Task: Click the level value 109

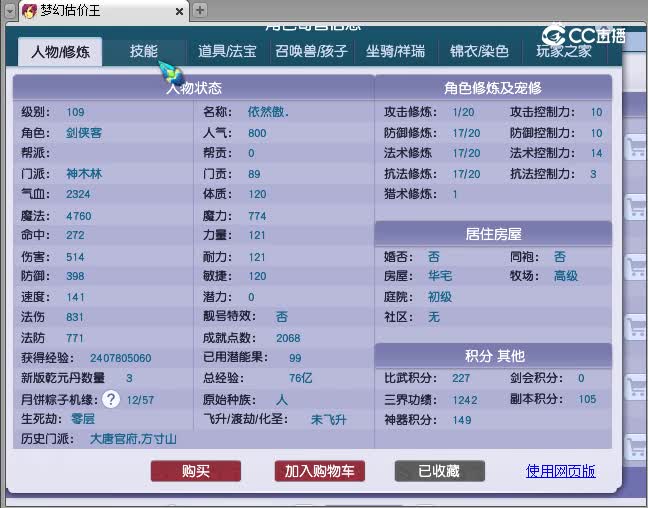Action: click(75, 112)
